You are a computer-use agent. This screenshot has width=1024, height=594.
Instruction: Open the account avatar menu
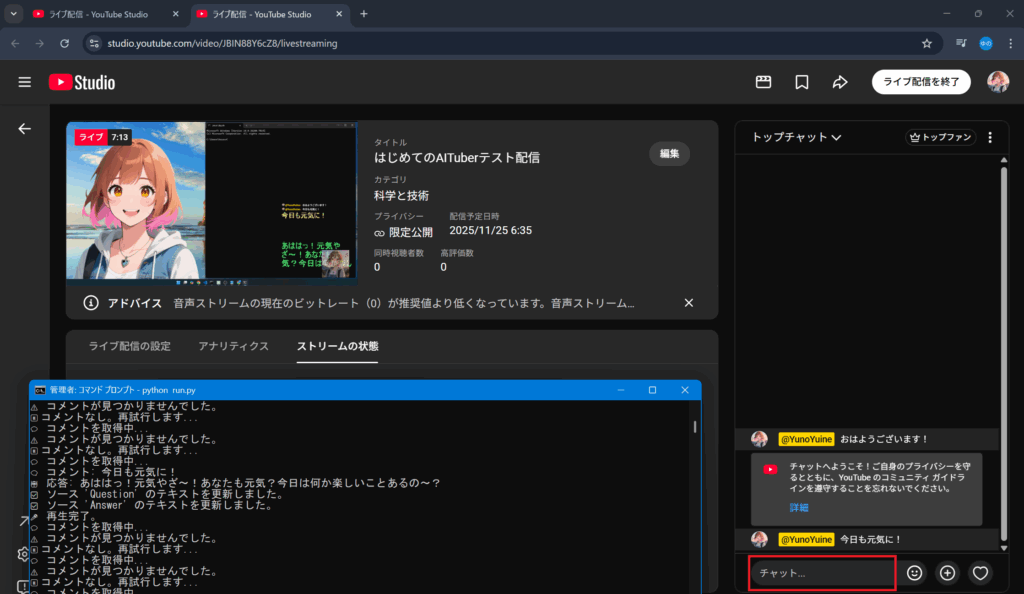tap(997, 82)
